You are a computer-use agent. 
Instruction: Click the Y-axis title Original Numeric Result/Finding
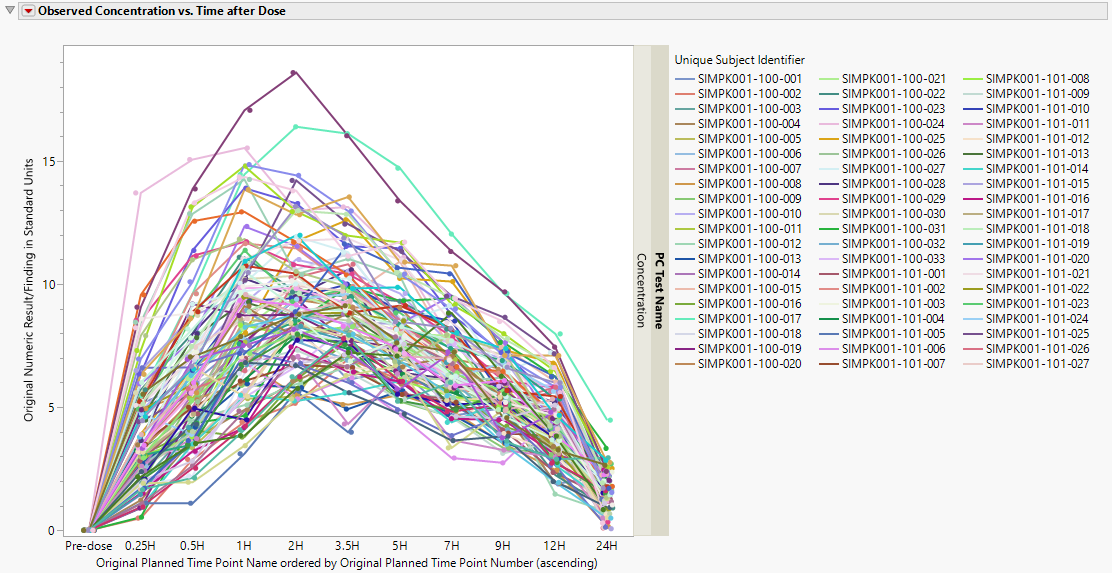30,291
